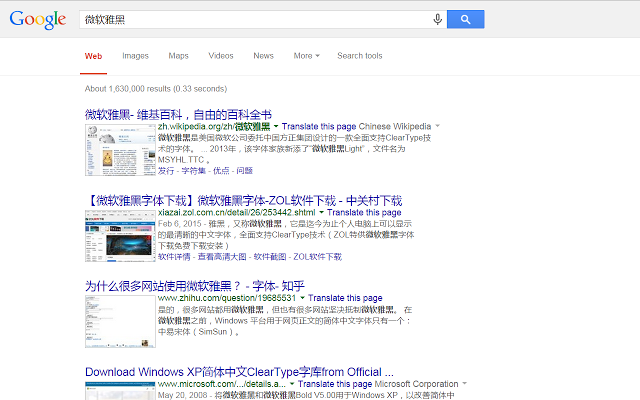Expand the arrow after Microsoft Corporation

point(464,384)
